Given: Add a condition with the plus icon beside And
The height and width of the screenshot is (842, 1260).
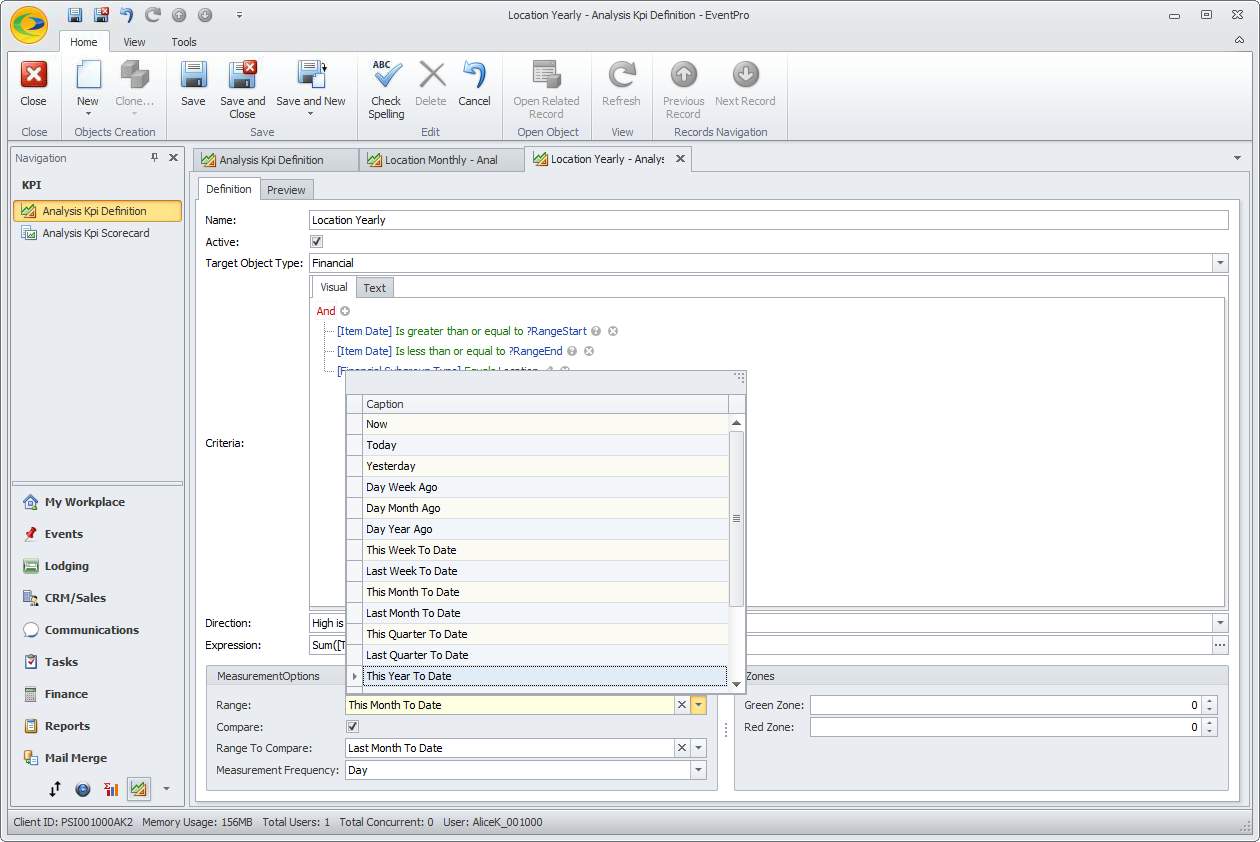Looking at the screenshot, I should (345, 311).
